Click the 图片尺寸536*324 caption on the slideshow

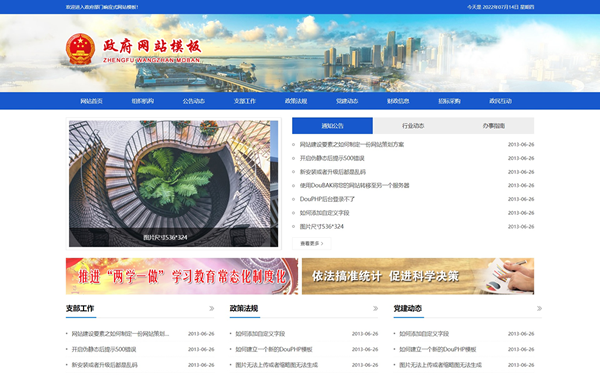tap(165, 238)
